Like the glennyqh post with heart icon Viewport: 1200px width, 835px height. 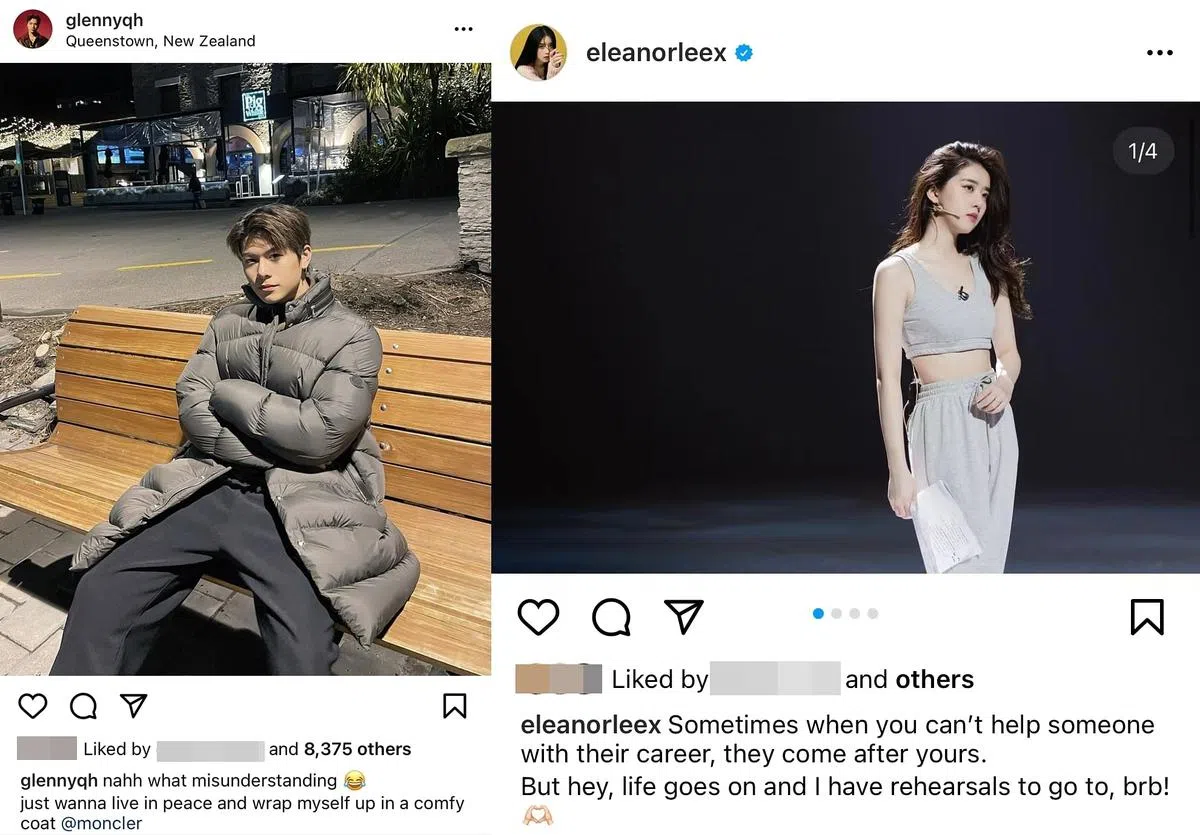(x=33, y=706)
